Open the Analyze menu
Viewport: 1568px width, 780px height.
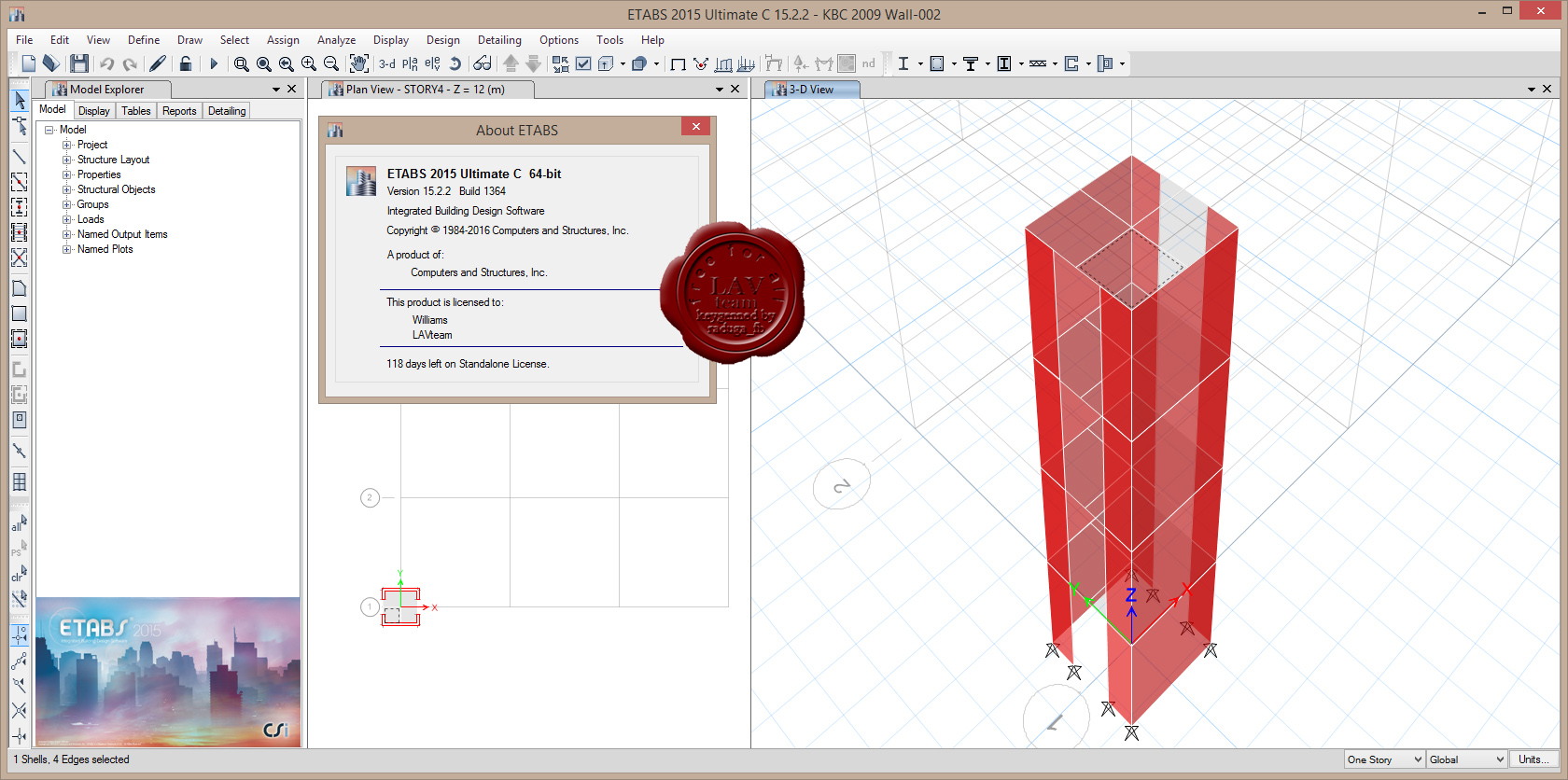coord(336,40)
